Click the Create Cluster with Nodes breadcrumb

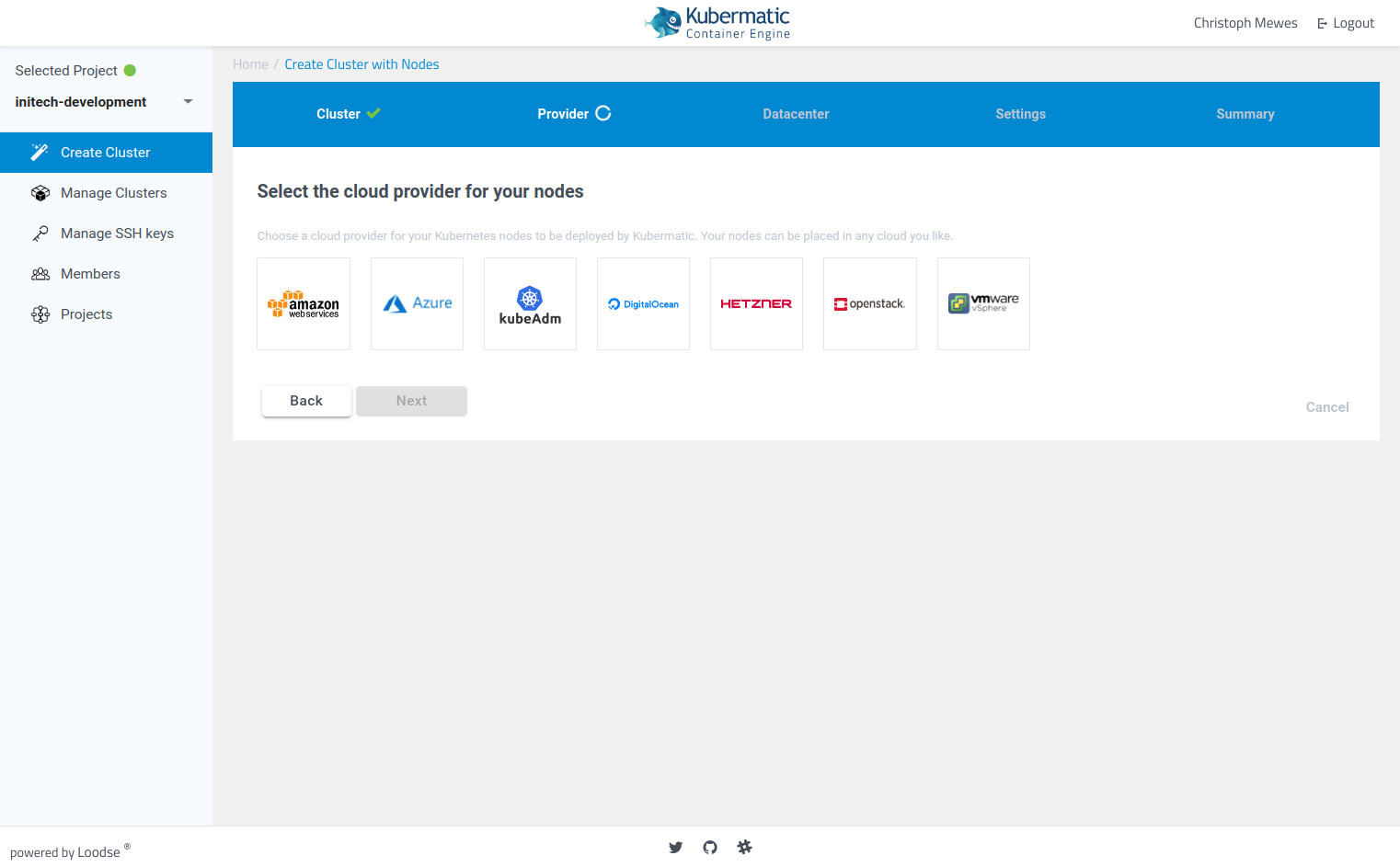coord(361,64)
